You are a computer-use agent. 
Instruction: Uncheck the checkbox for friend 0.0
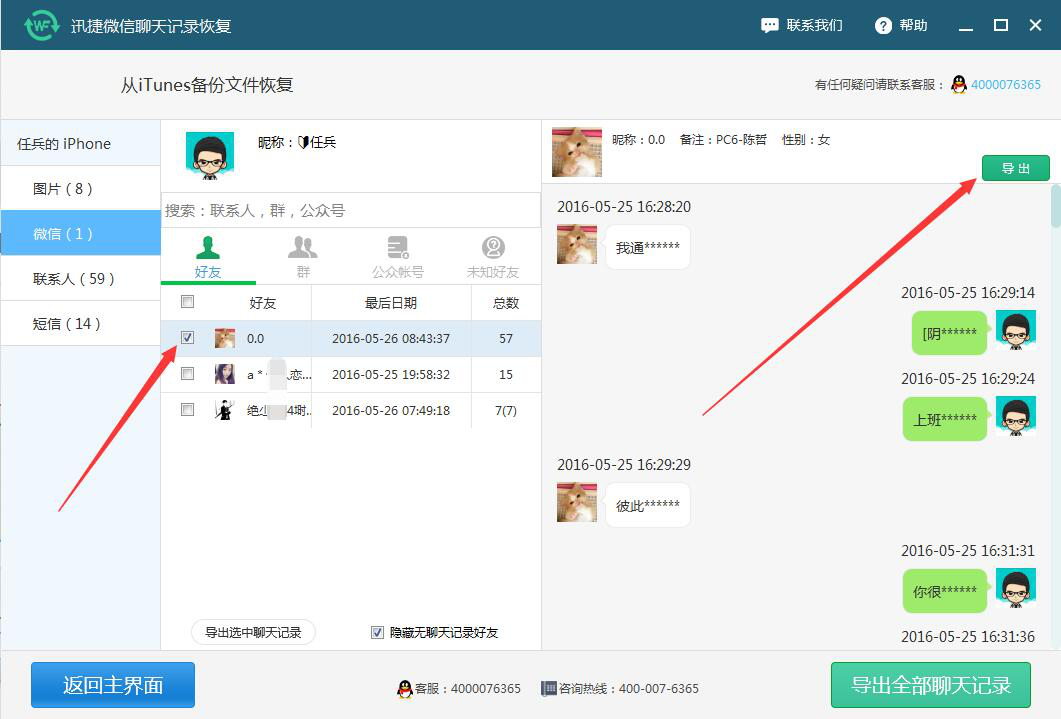point(187,338)
